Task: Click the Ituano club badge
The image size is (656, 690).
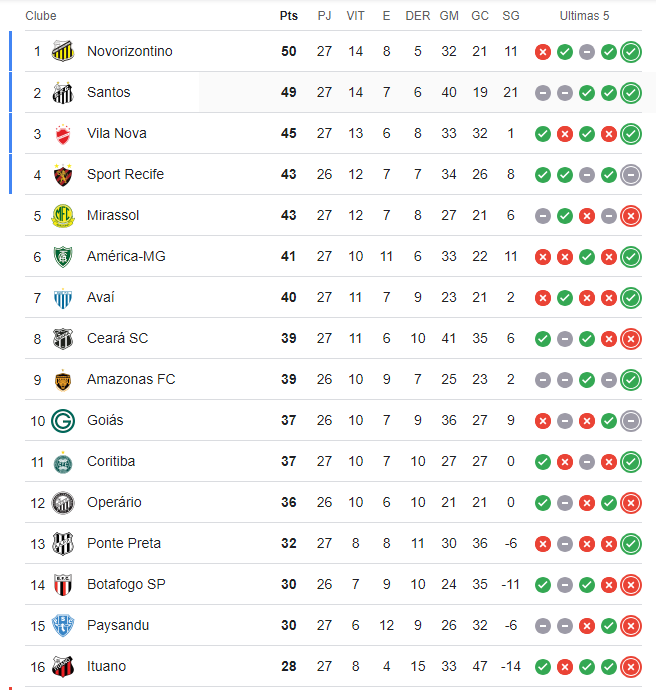Action: click(x=63, y=666)
